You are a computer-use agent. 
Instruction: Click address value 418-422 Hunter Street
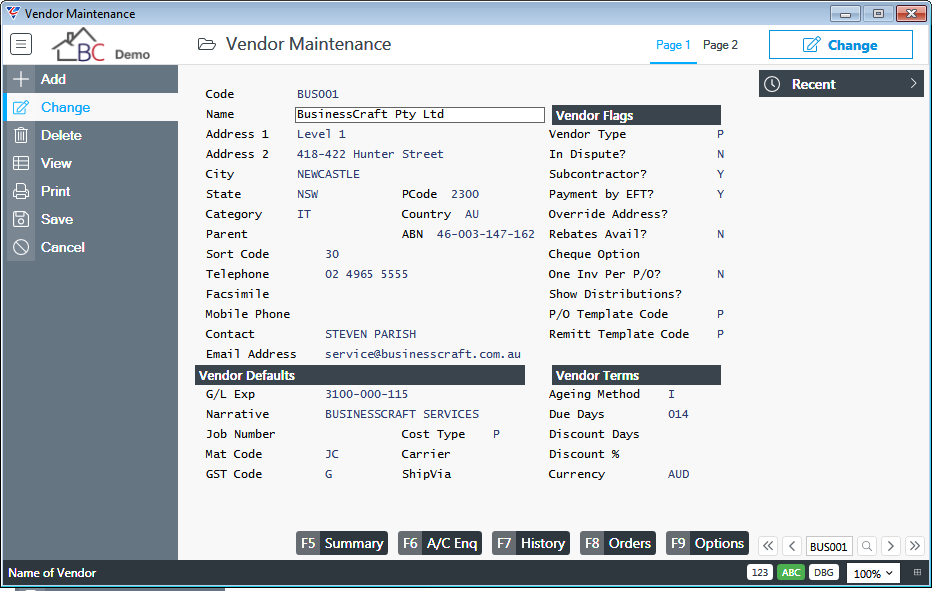(x=370, y=154)
